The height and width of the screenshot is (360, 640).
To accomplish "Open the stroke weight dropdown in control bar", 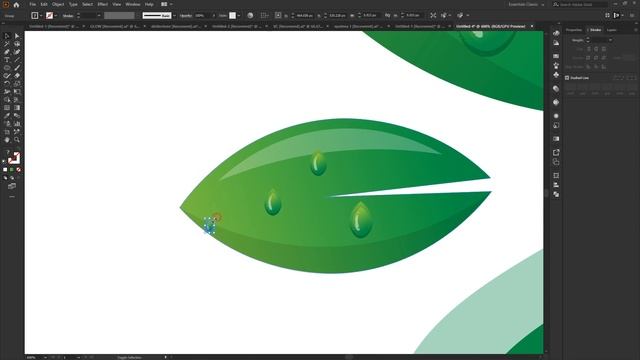I will pos(99,16).
